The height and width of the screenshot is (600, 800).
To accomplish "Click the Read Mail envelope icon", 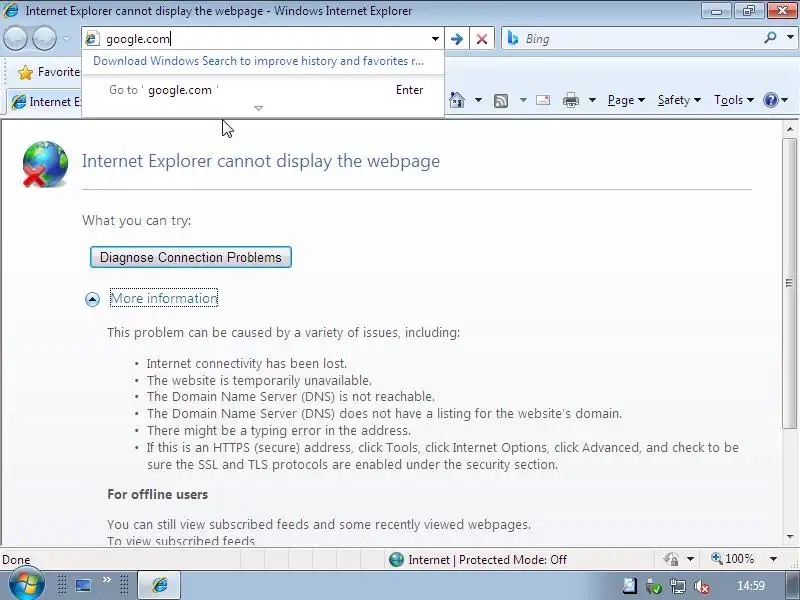I will point(543,100).
